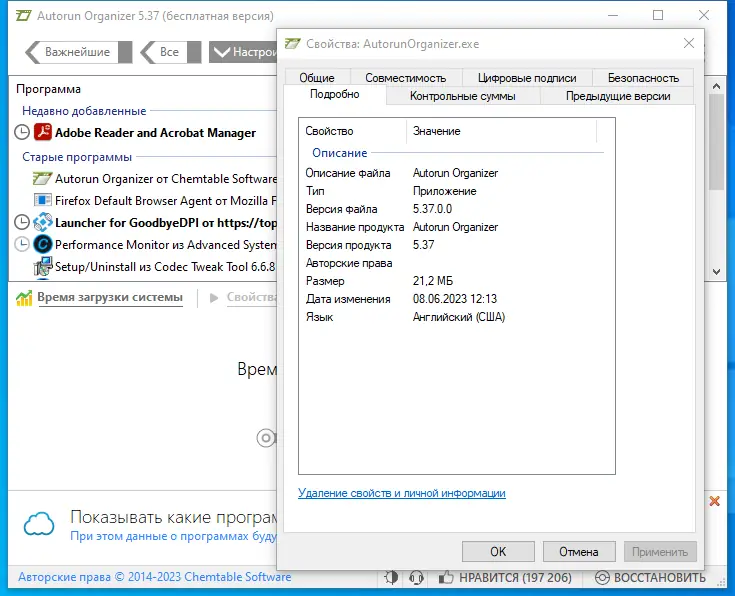
Task: Click the Недавно добавленные group header
Action: pyautogui.click(x=84, y=111)
